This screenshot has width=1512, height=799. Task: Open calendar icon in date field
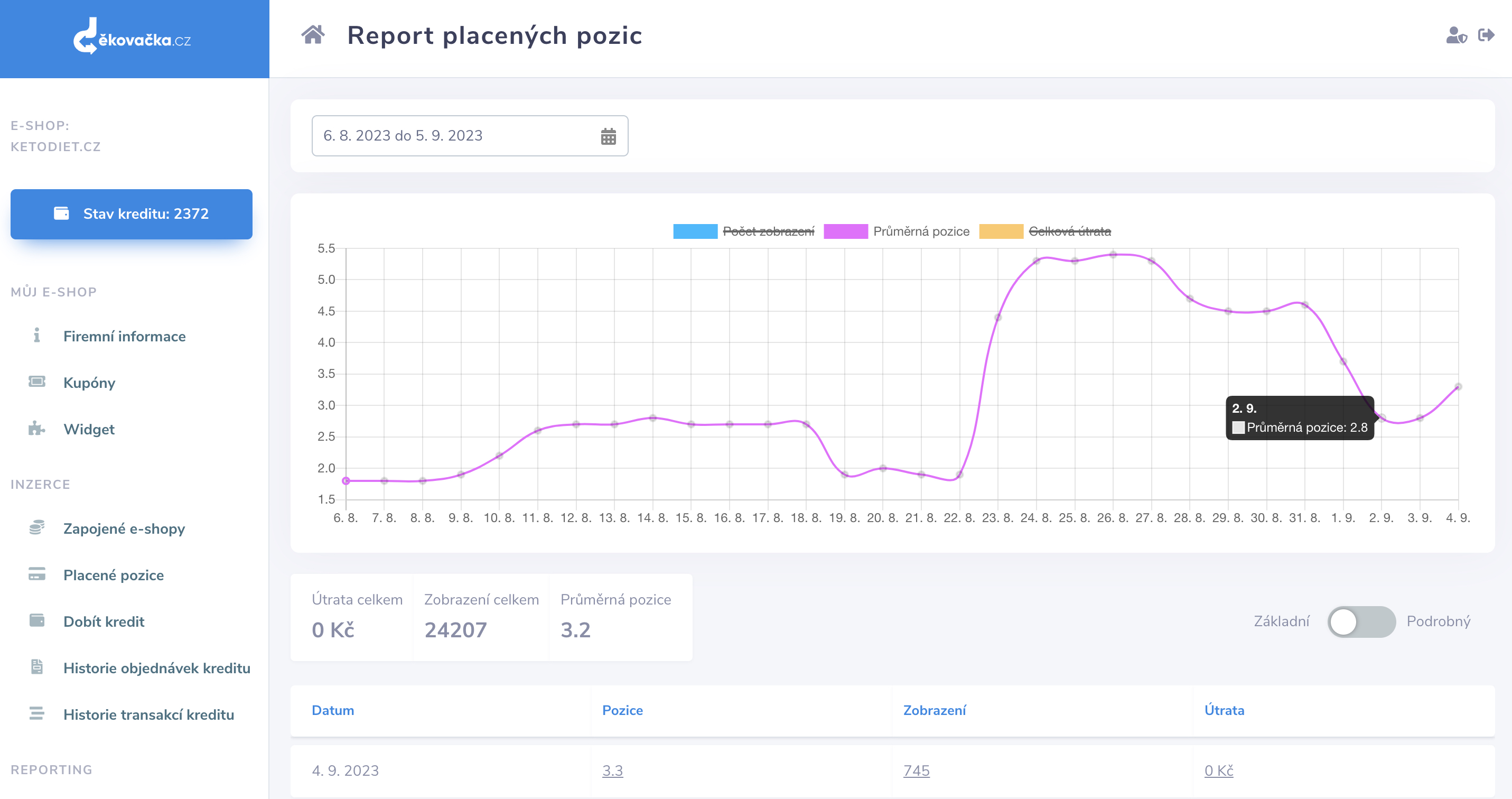pos(608,136)
